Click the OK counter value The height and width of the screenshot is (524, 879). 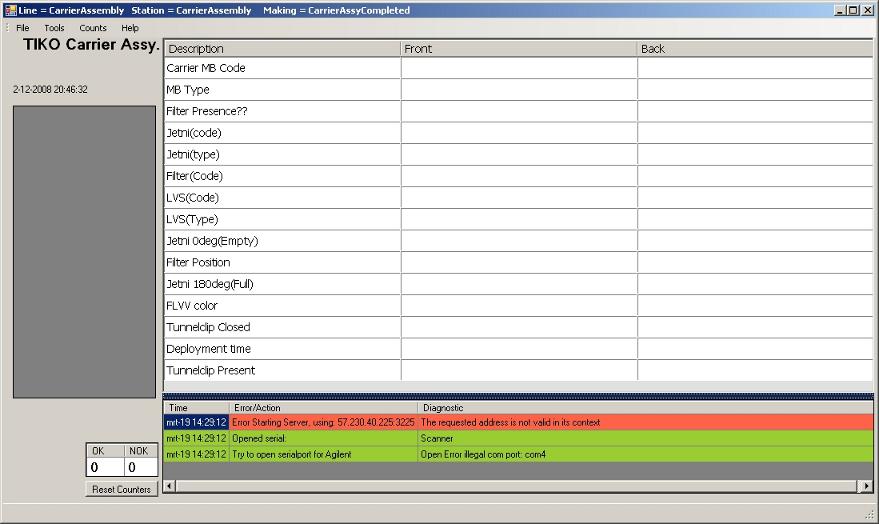click(105, 467)
